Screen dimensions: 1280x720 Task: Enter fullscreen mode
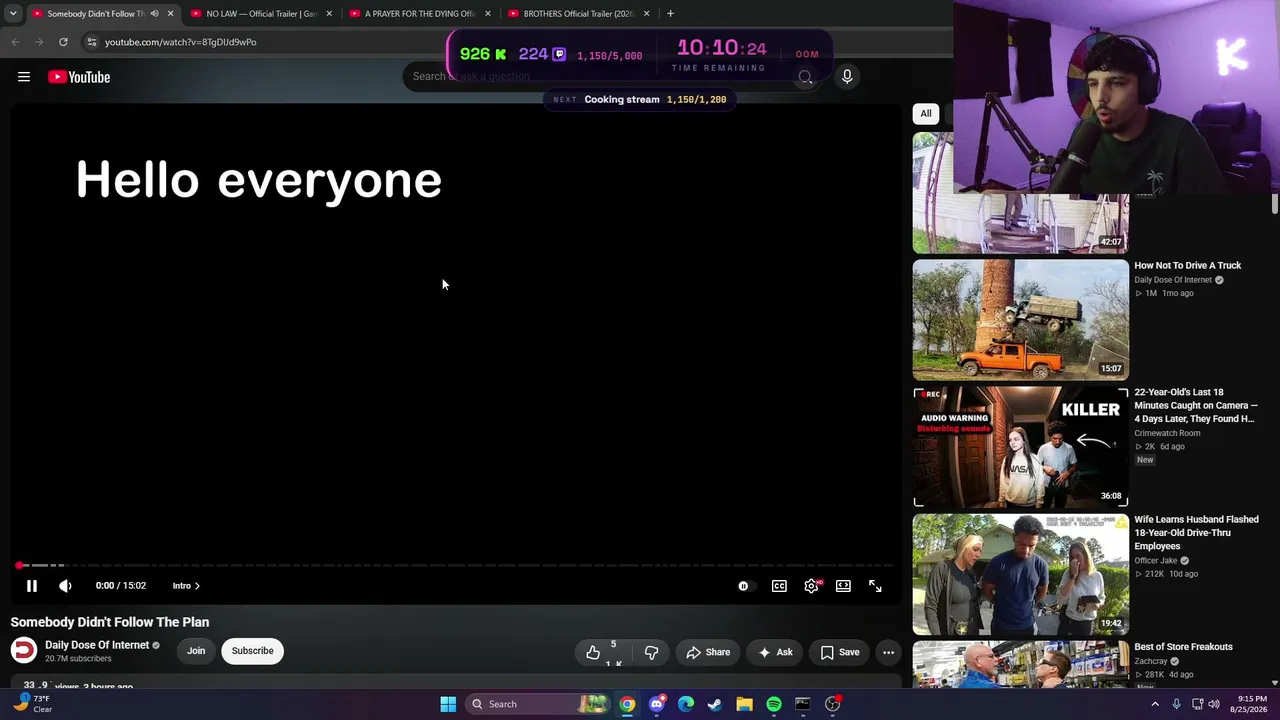click(x=875, y=586)
